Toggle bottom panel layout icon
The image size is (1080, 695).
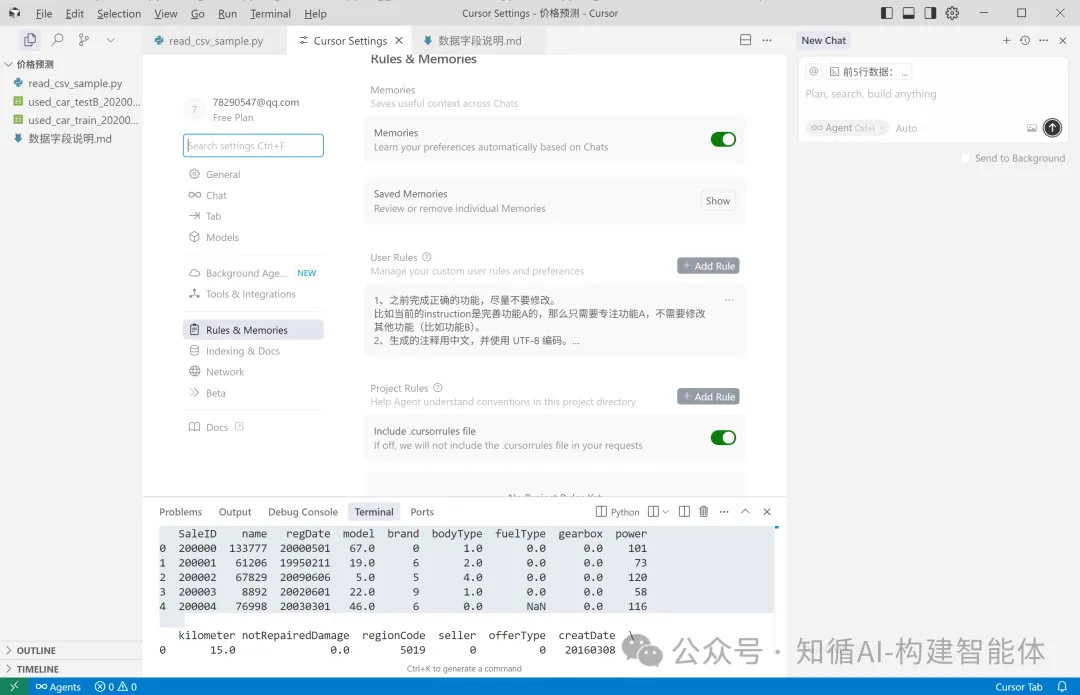tap(908, 13)
